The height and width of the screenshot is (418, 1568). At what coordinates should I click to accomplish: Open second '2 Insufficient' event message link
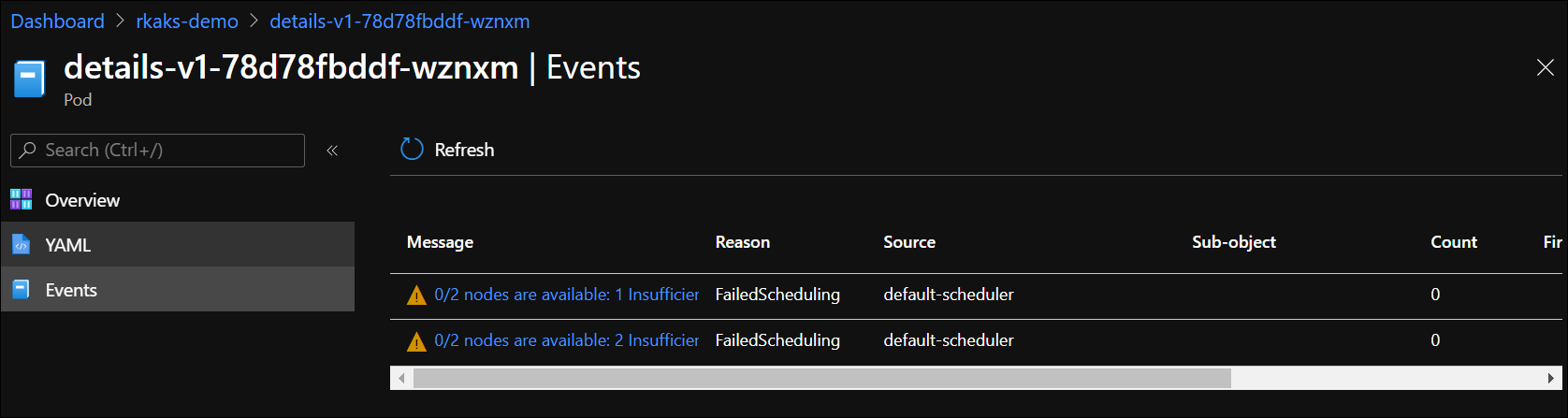[566, 340]
